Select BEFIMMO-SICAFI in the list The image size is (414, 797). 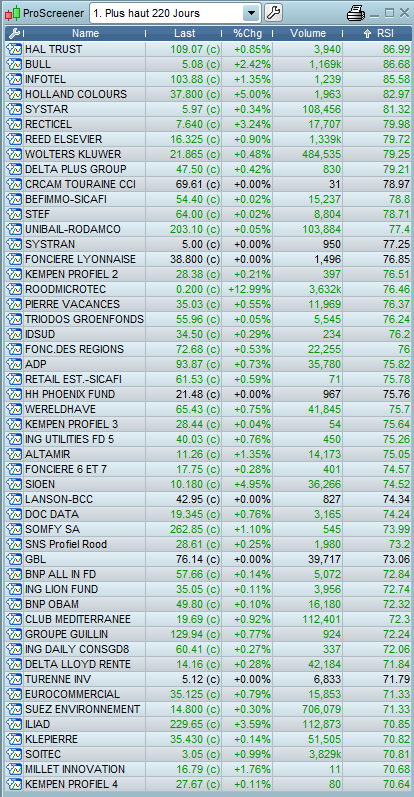66,199
